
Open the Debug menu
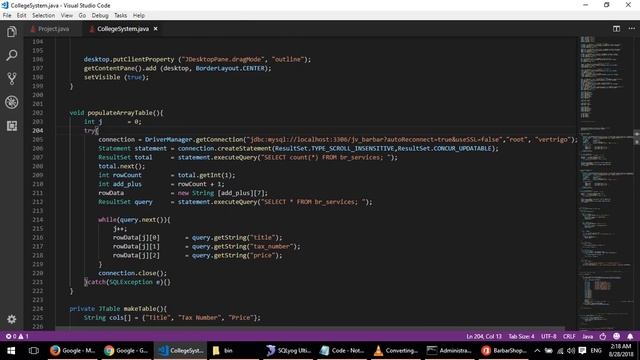[x=100, y=16]
